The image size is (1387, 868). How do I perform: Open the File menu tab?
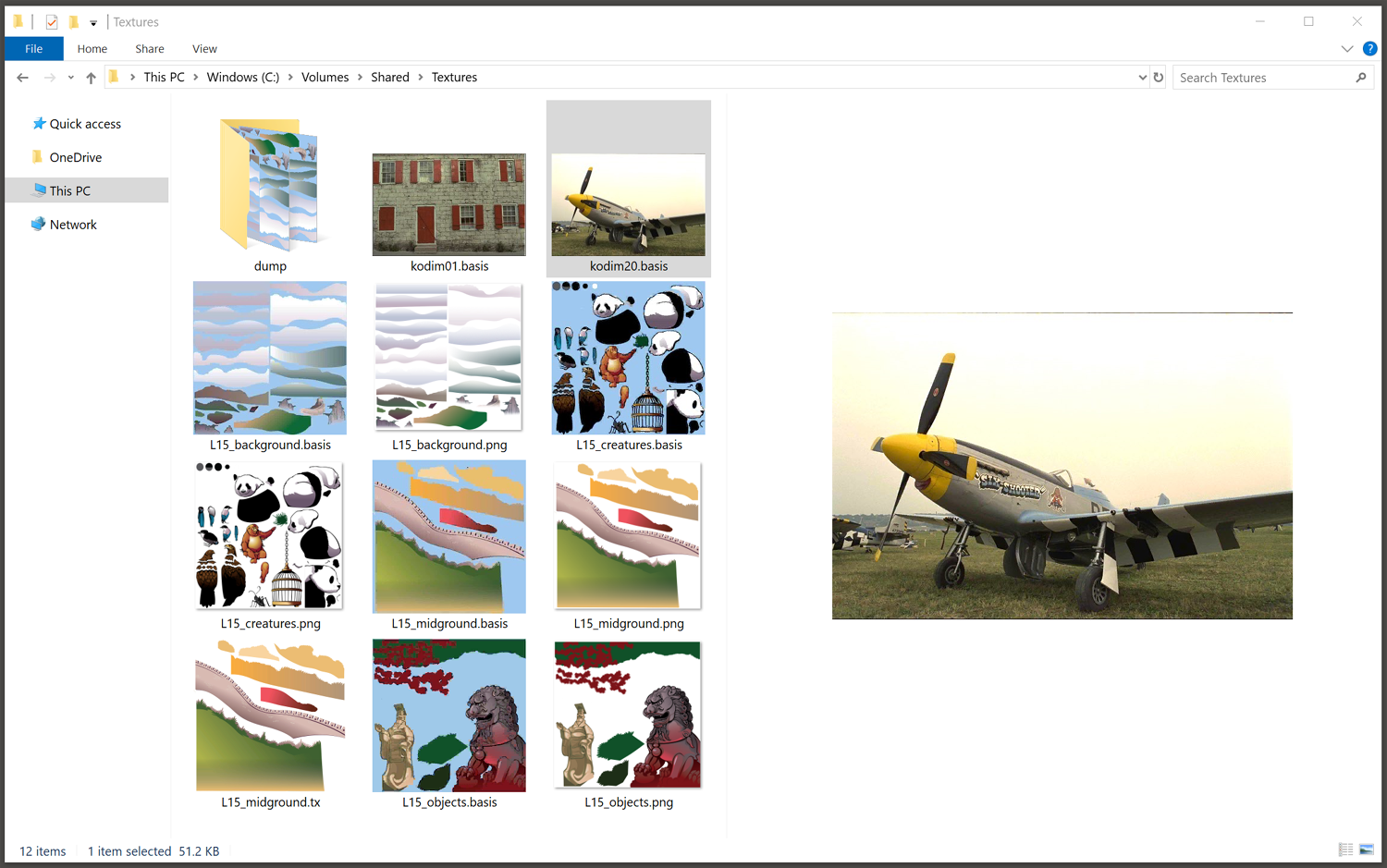(x=34, y=49)
